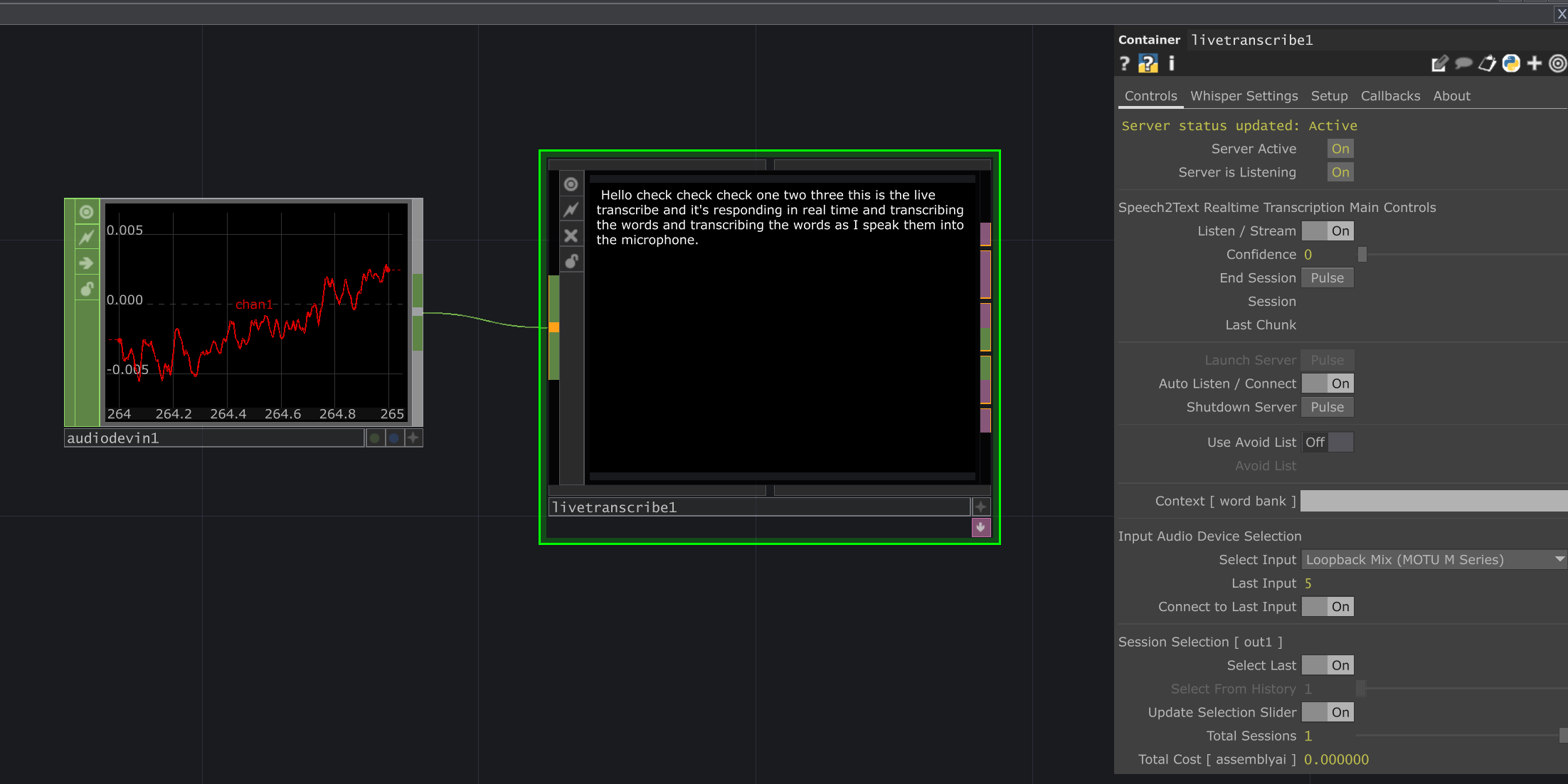Viewport: 1568px width, 784px height.
Task: Click the Session Selection [ out1 ] header
Action: click(x=1200, y=642)
